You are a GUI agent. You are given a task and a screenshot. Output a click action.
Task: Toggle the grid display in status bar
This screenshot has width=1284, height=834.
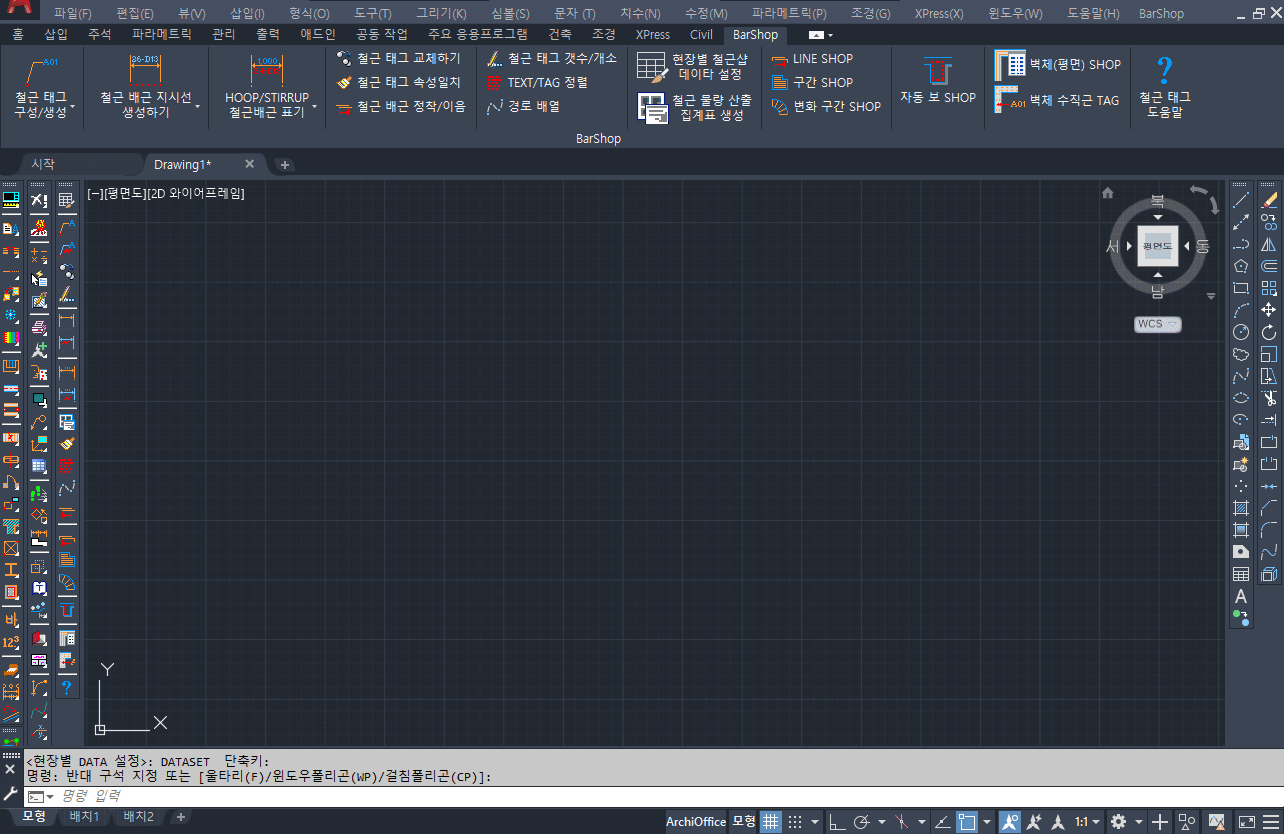[x=770, y=822]
